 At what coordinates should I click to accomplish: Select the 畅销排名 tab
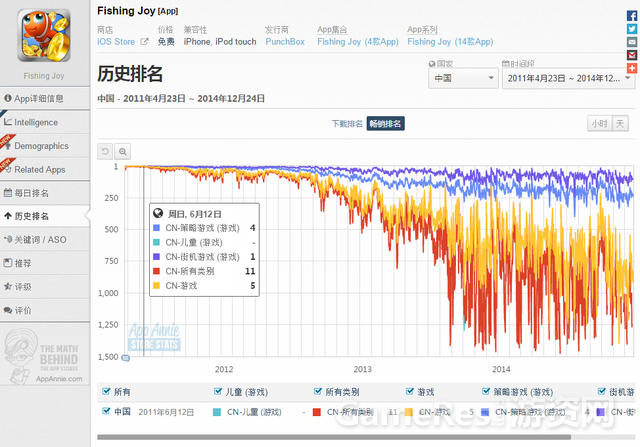[385, 124]
